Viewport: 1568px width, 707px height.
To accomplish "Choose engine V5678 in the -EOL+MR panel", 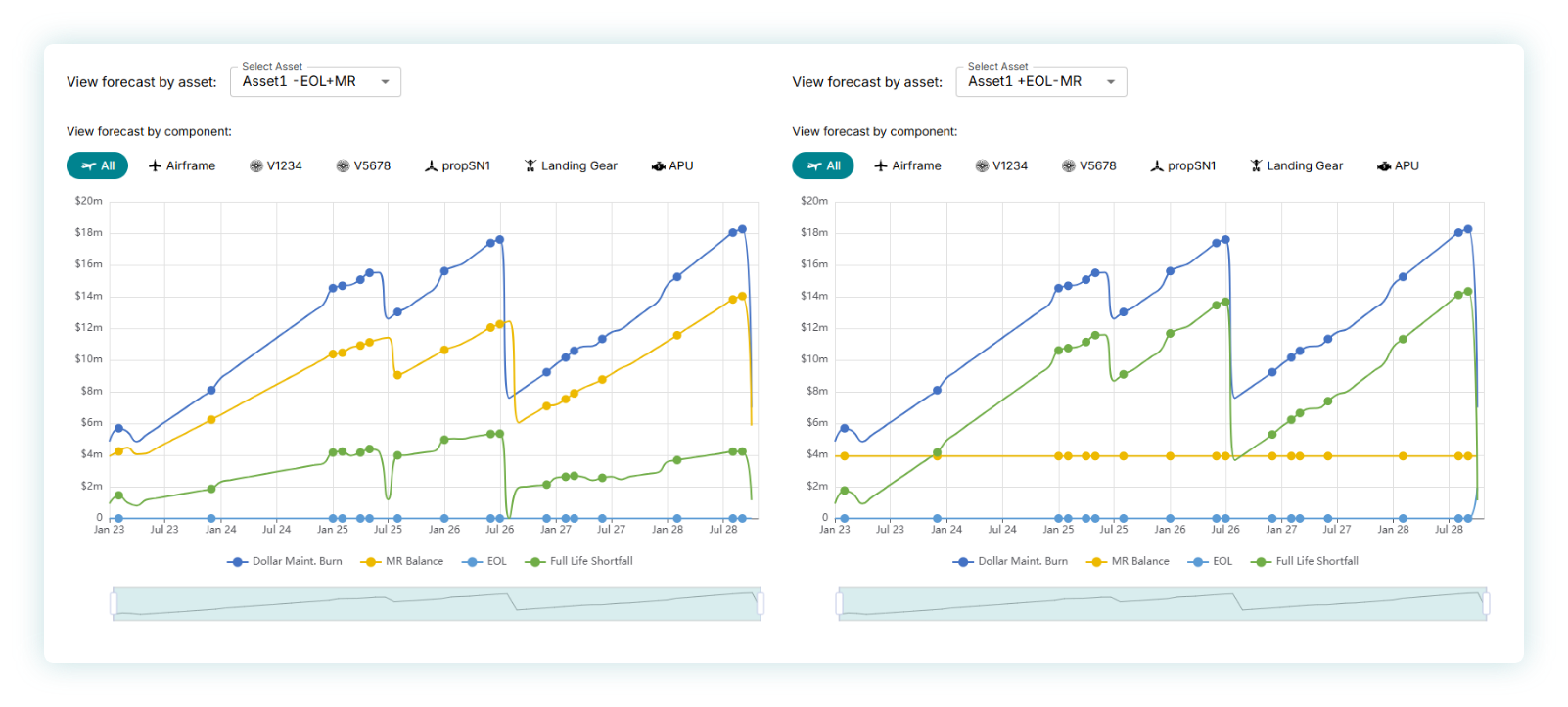I will (x=363, y=165).
